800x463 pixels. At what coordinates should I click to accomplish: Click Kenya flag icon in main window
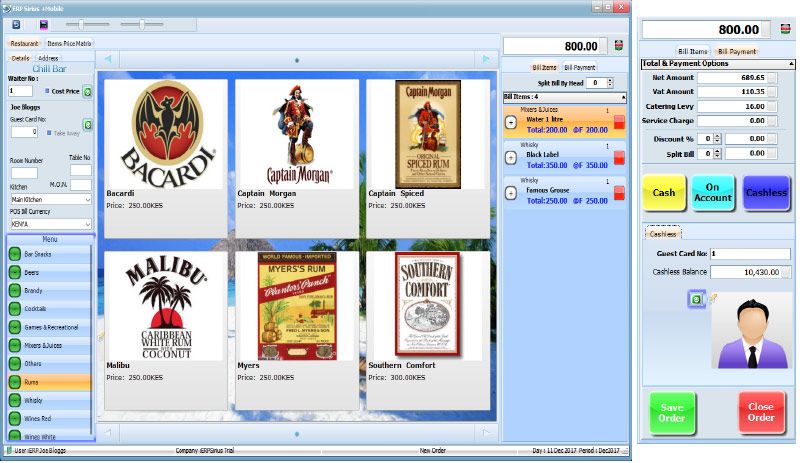pyautogui.click(x=618, y=46)
